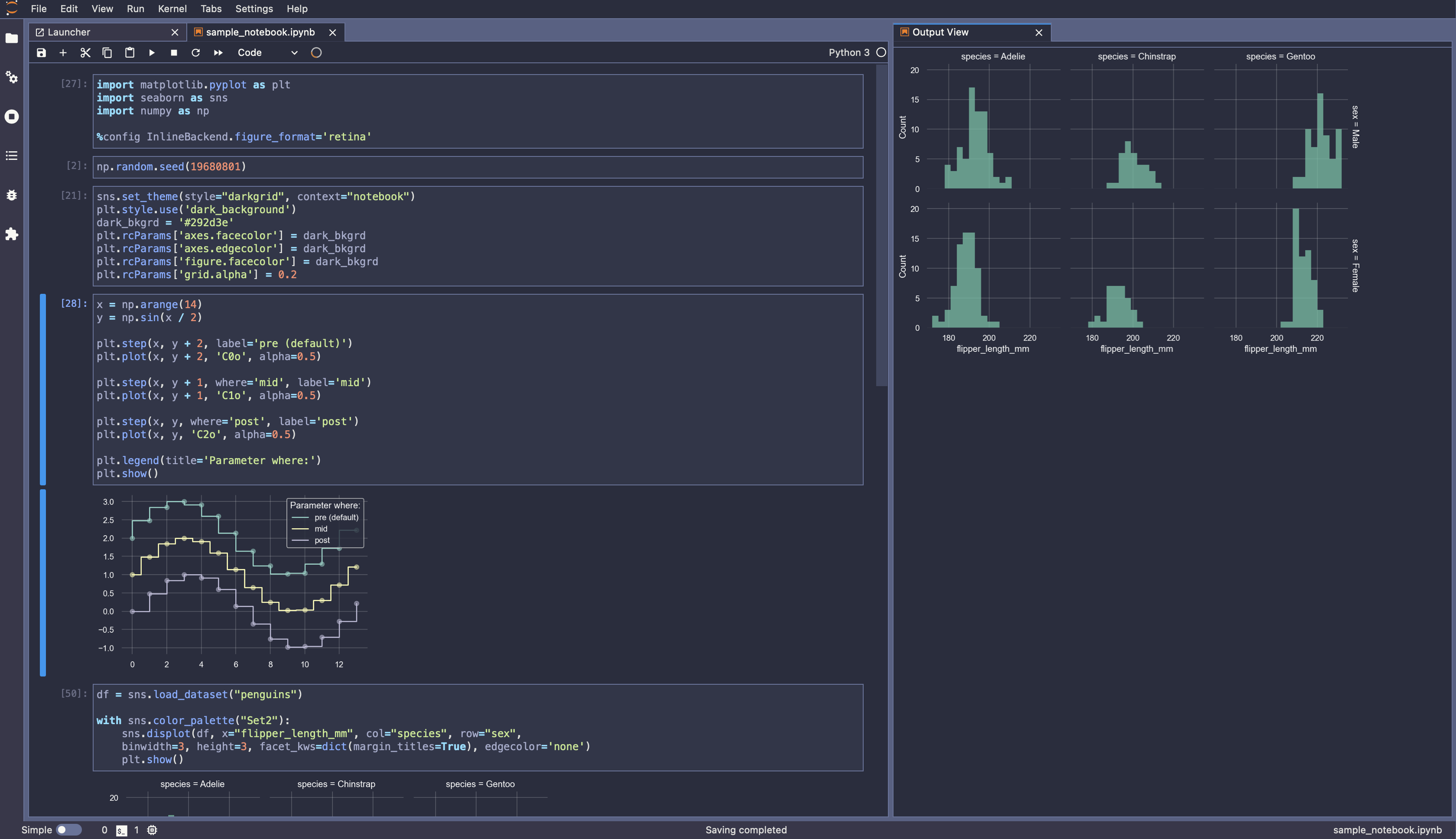The height and width of the screenshot is (839, 1456).
Task: Open the Kernel menu
Action: pyautogui.click(x=172, y=9)
